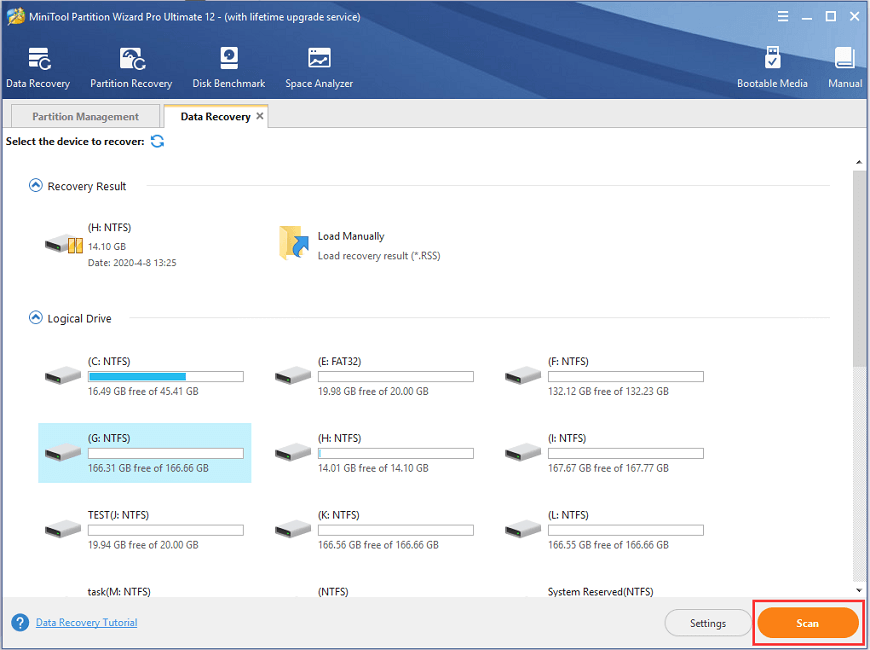Start the Scan
The height and width of the screenshot is (650, 870).
tap(808, 623)
